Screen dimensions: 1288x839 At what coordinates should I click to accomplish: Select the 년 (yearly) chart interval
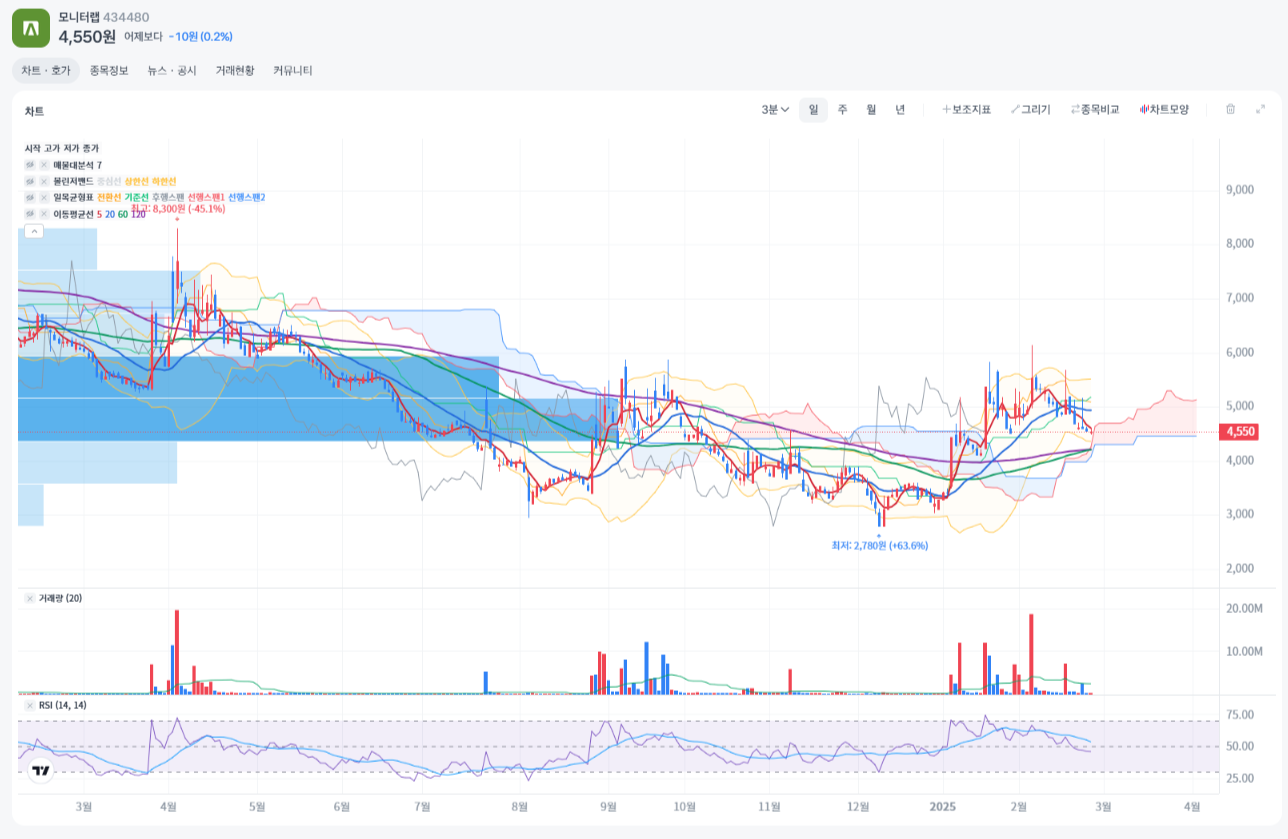pos(900,110)
